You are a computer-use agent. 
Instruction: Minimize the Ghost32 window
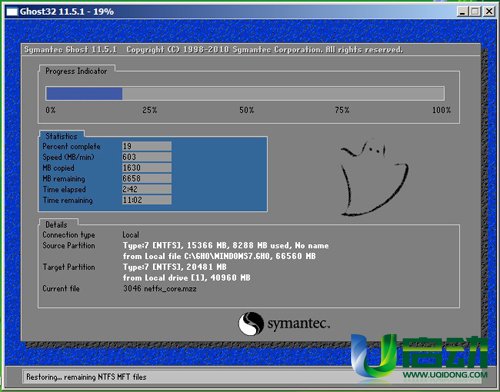462,12
